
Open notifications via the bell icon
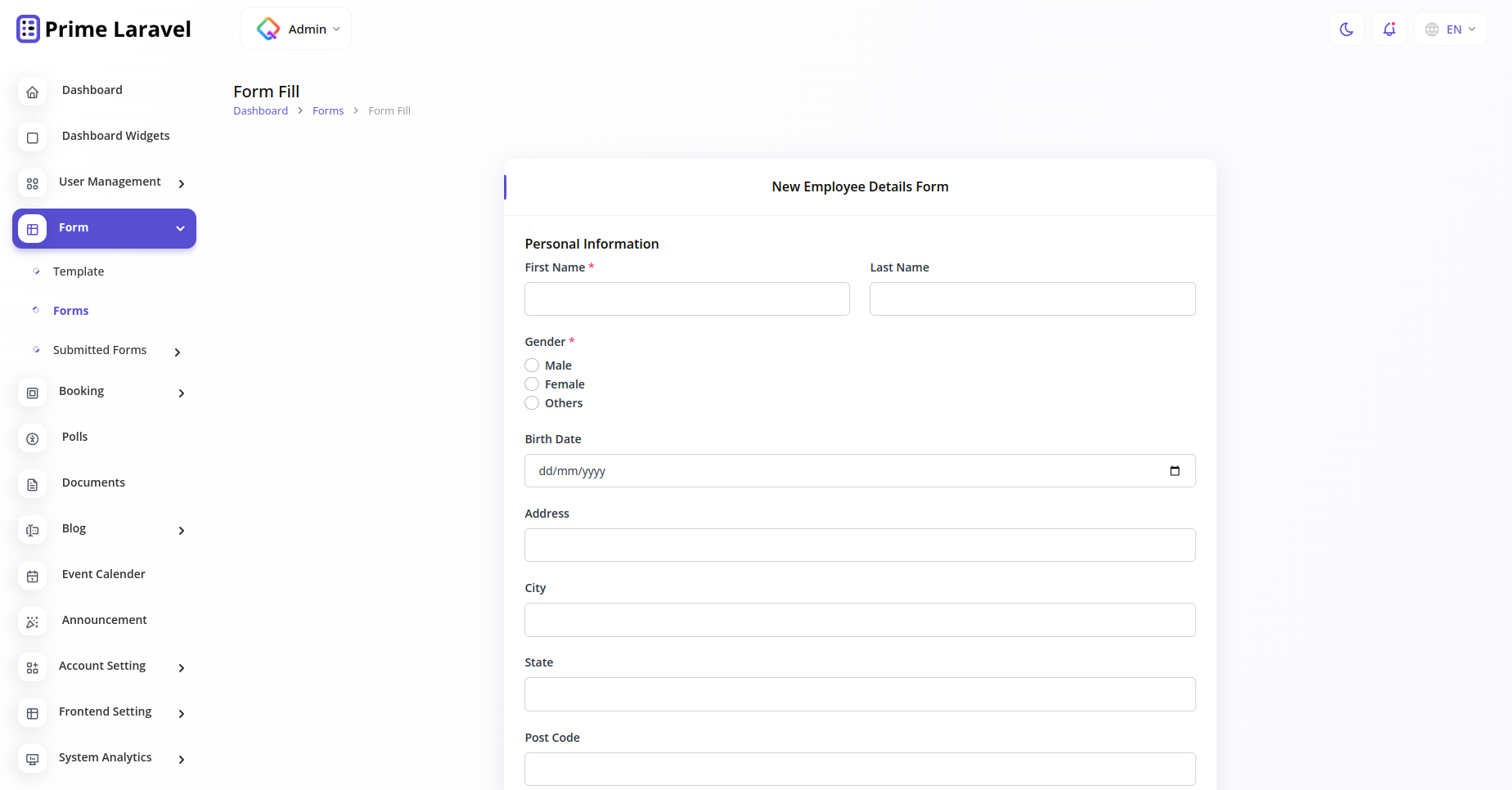(x=1388, y=29)
